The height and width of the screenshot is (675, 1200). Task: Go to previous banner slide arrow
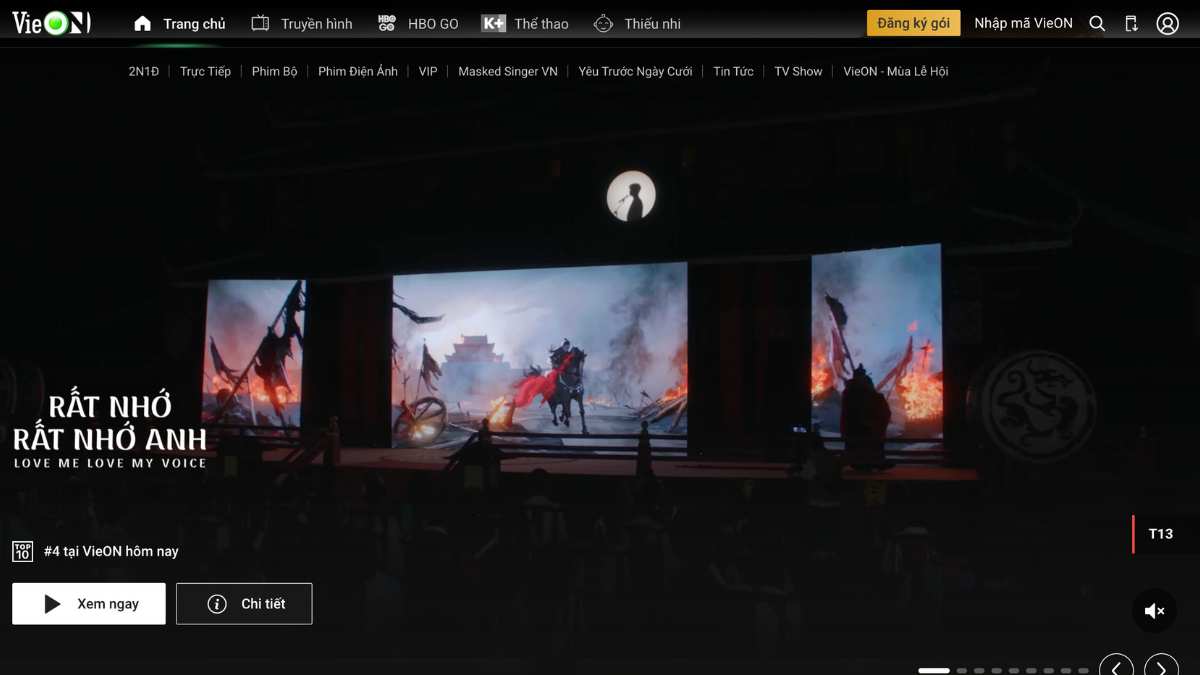[1116, 666]
